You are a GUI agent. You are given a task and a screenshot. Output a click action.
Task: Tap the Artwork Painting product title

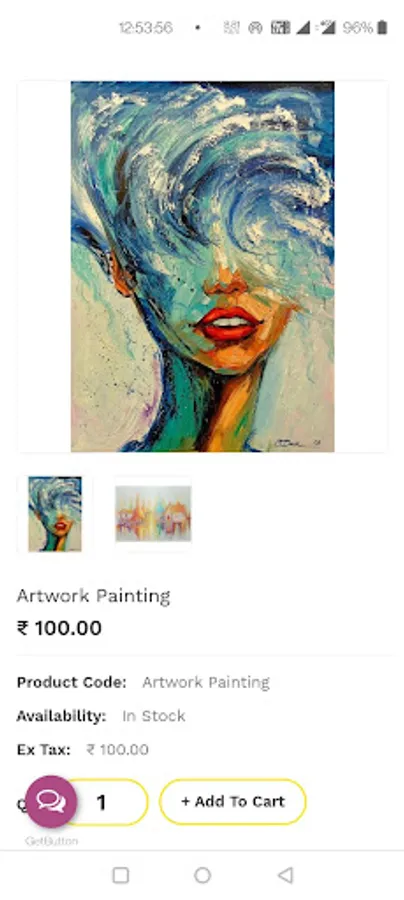94,596
